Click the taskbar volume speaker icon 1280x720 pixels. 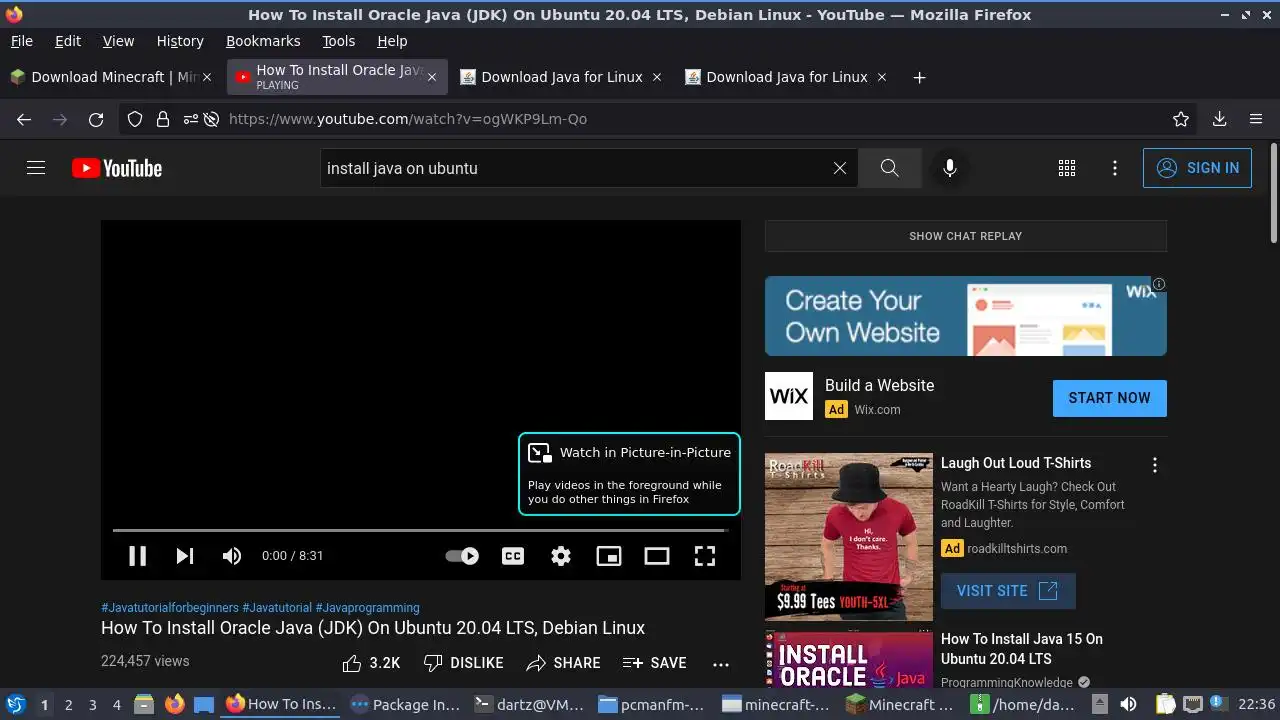tap(1128, 705)
